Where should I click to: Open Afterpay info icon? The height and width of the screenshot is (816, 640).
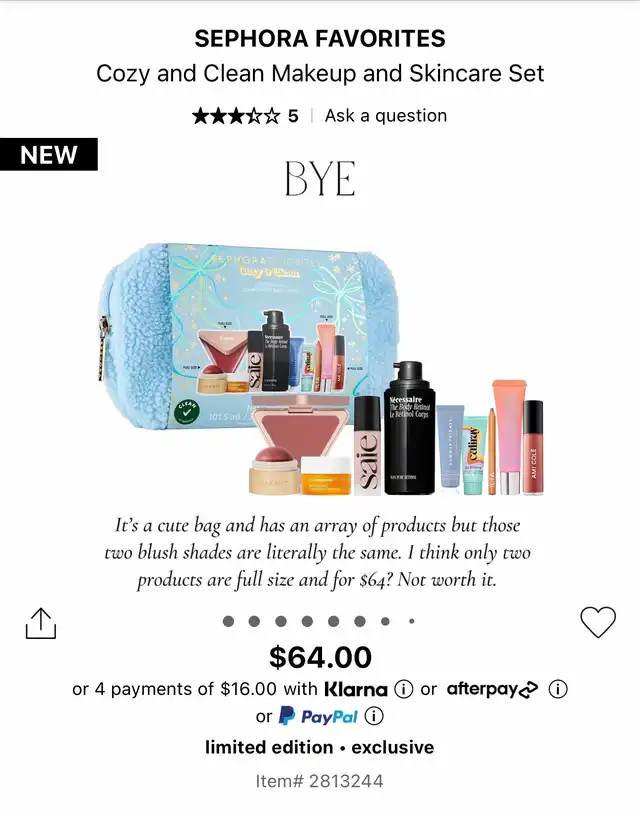[x=558, y=689]
